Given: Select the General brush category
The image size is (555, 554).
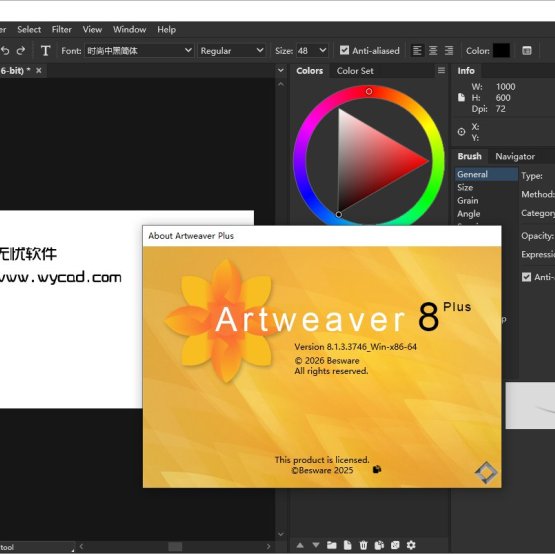Looking at the screenshot, I should [x=486, y=174].
